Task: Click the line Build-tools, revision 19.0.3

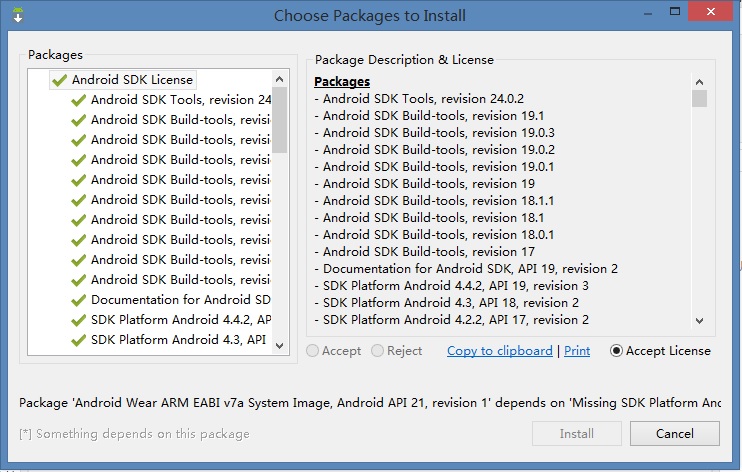Action: [x=434, y=133]
